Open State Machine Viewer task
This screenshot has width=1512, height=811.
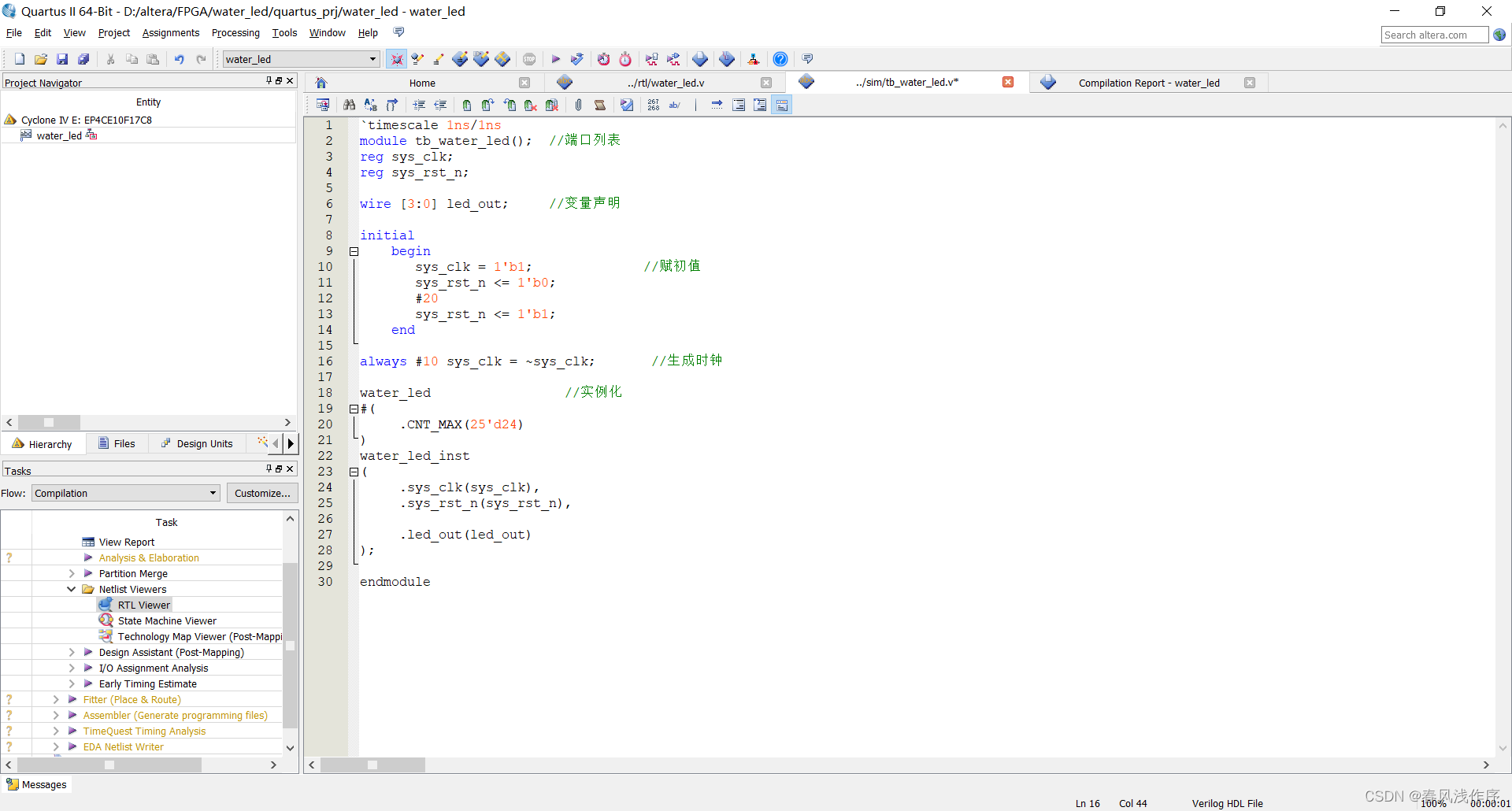click(x=167, y=620)
